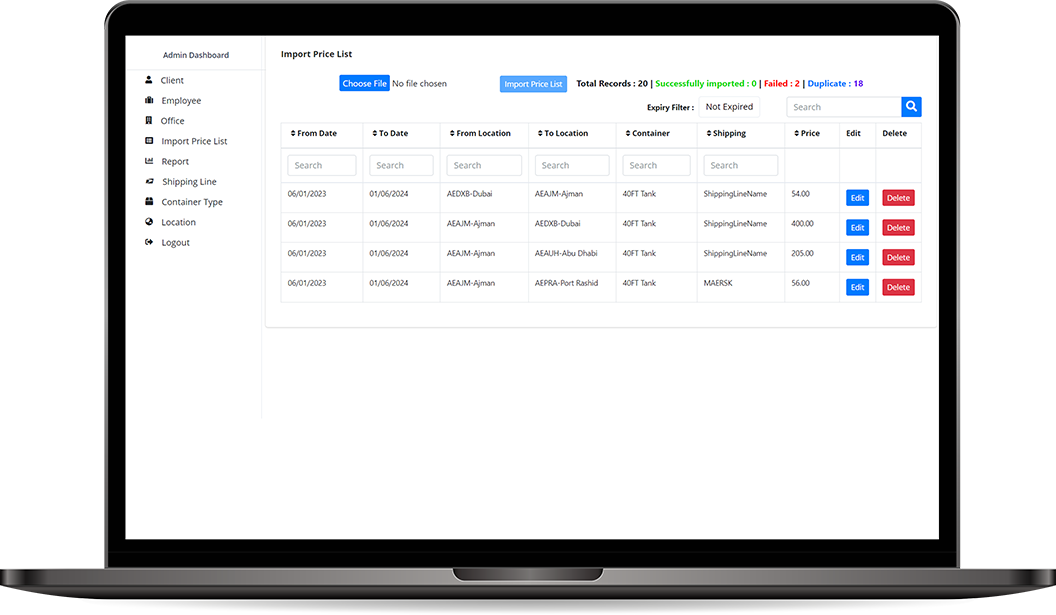Viewport: 1056px width, 615px height.
Task: Click the Import Price List table icon
Action: (149, 140)
